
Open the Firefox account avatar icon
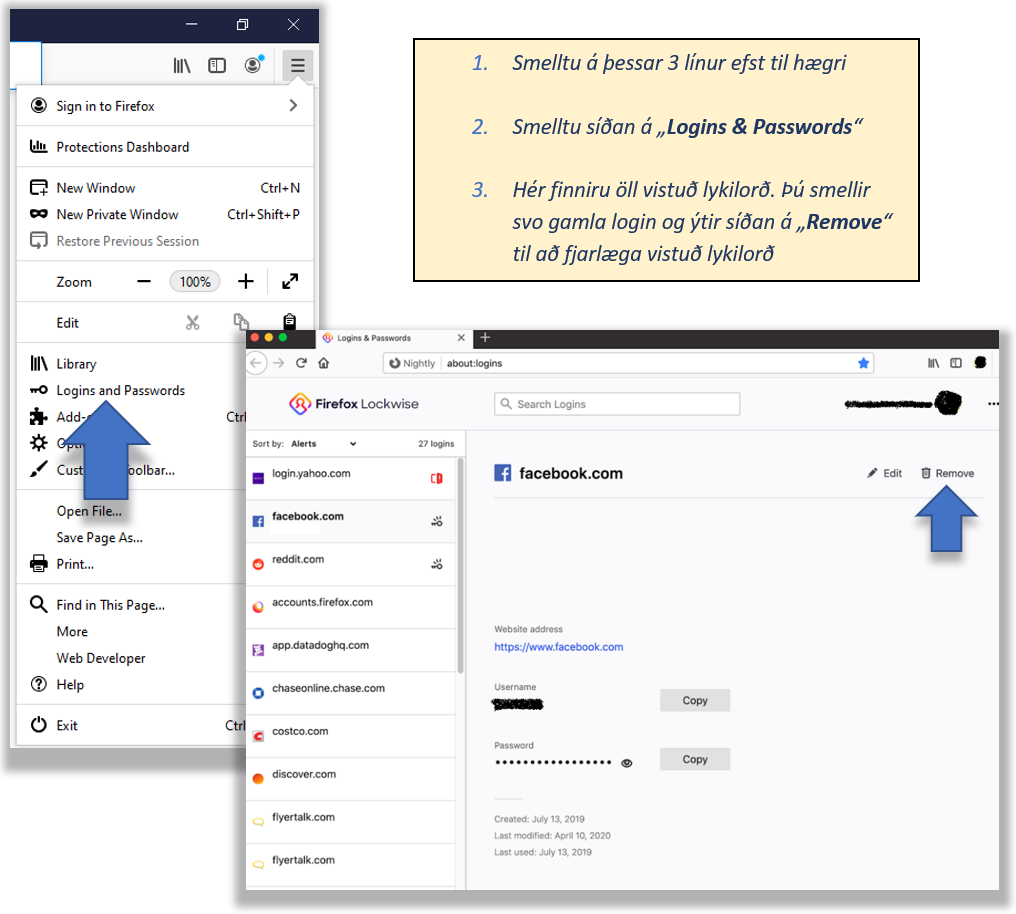[253, 66]
